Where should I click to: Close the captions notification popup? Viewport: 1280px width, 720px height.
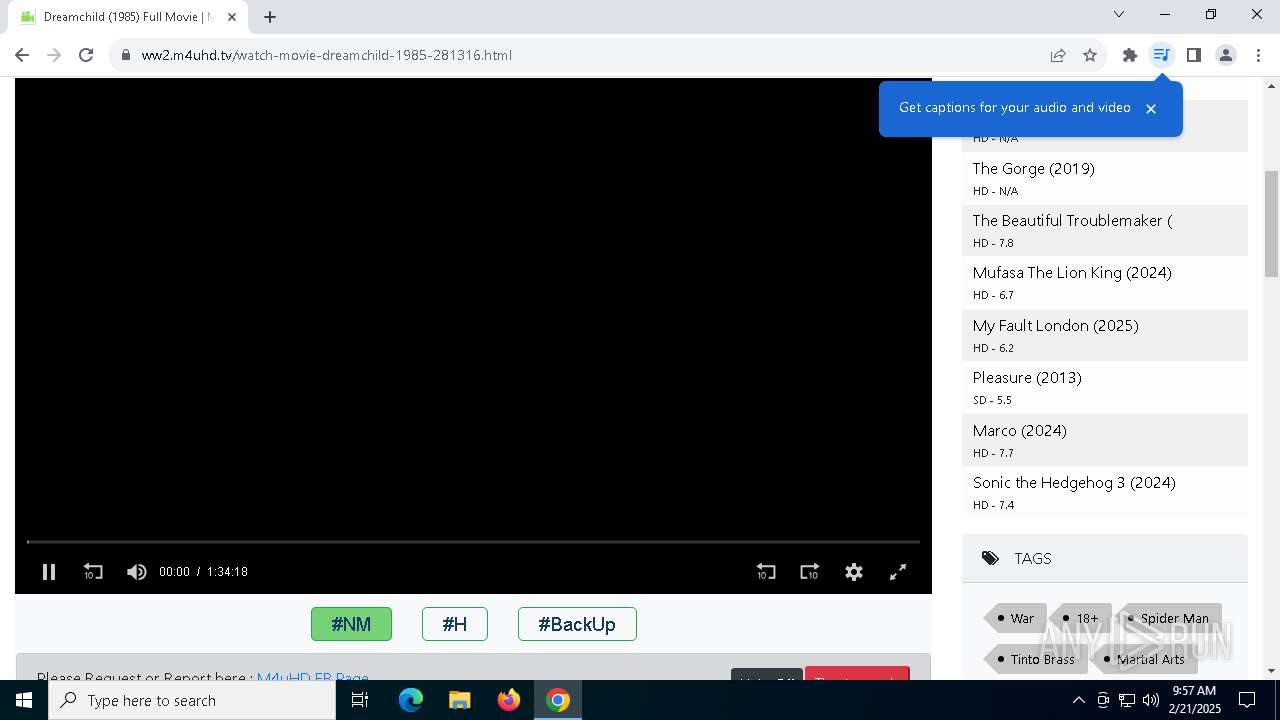click(x=1151, y=108)
